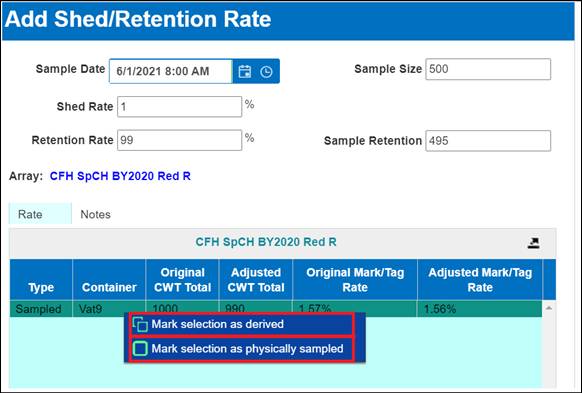Focus the Sample Date input field
Viewport: 582px width, 393px height.
click(171, 71)
